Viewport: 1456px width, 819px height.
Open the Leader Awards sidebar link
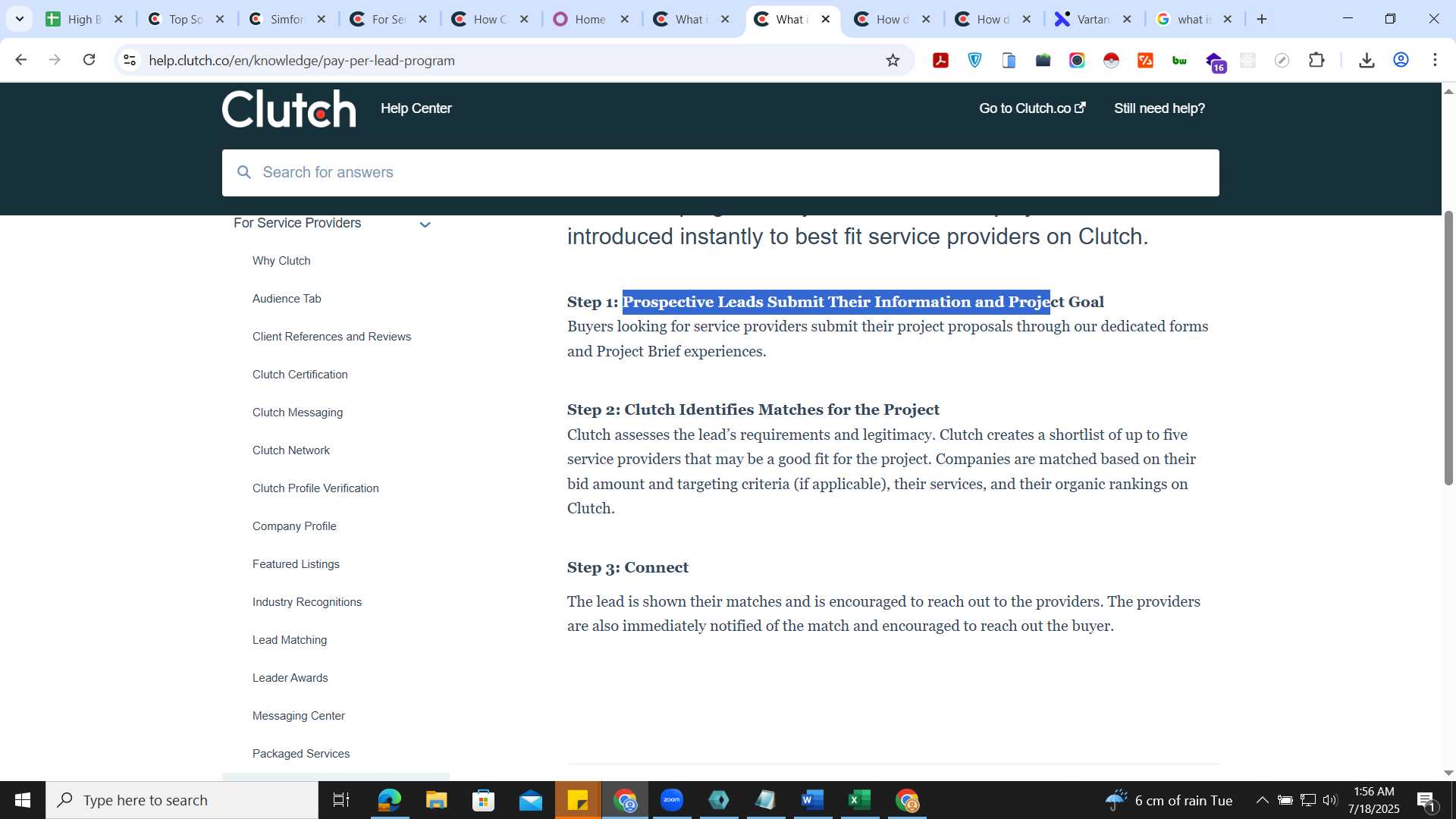[x=290, y=678]
